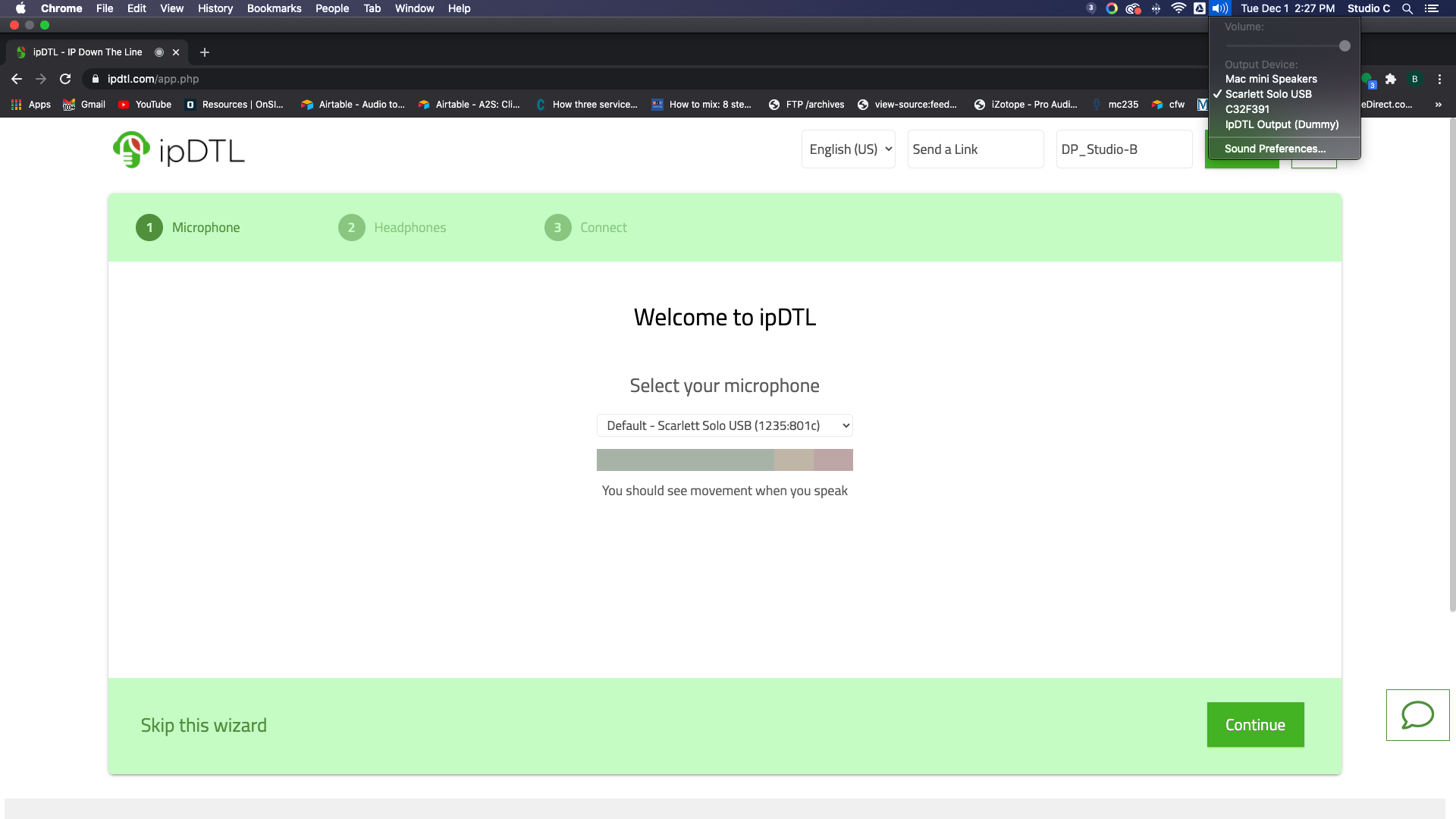Open the YouTube bookmark
Image resolution: width=1456 pixels, height=819 pixels.
[145, 105]
